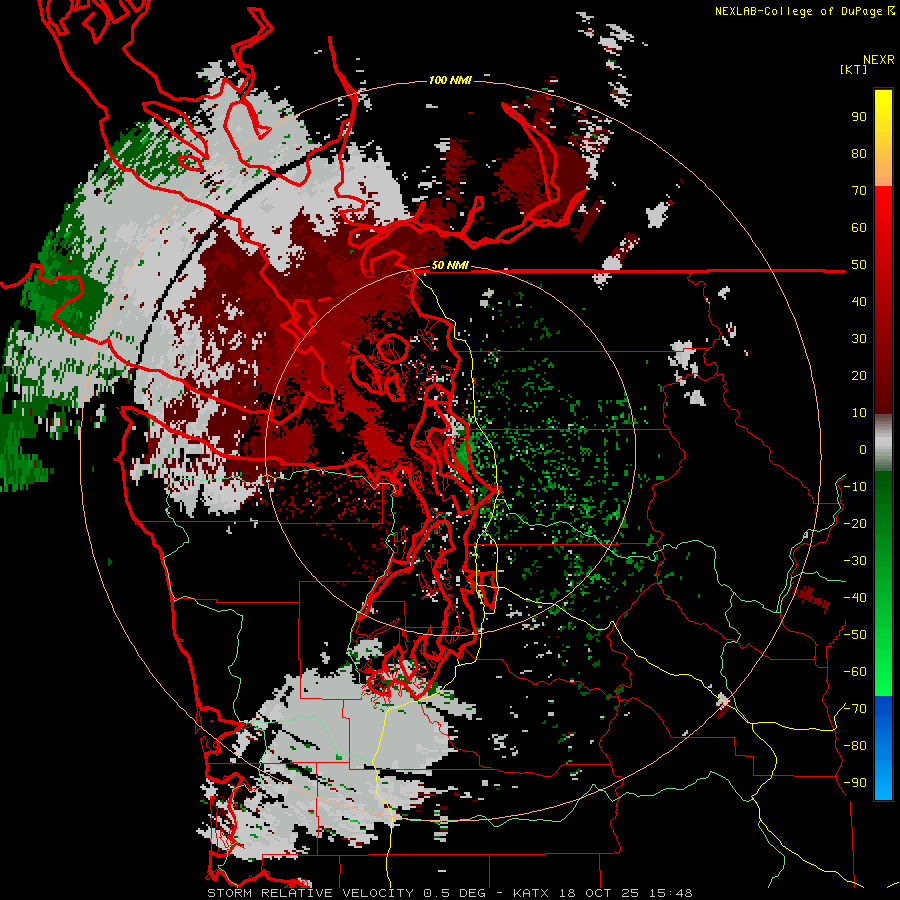
Task: Click the blue bottom segment of the color bar
Action: tap(883, 748)
